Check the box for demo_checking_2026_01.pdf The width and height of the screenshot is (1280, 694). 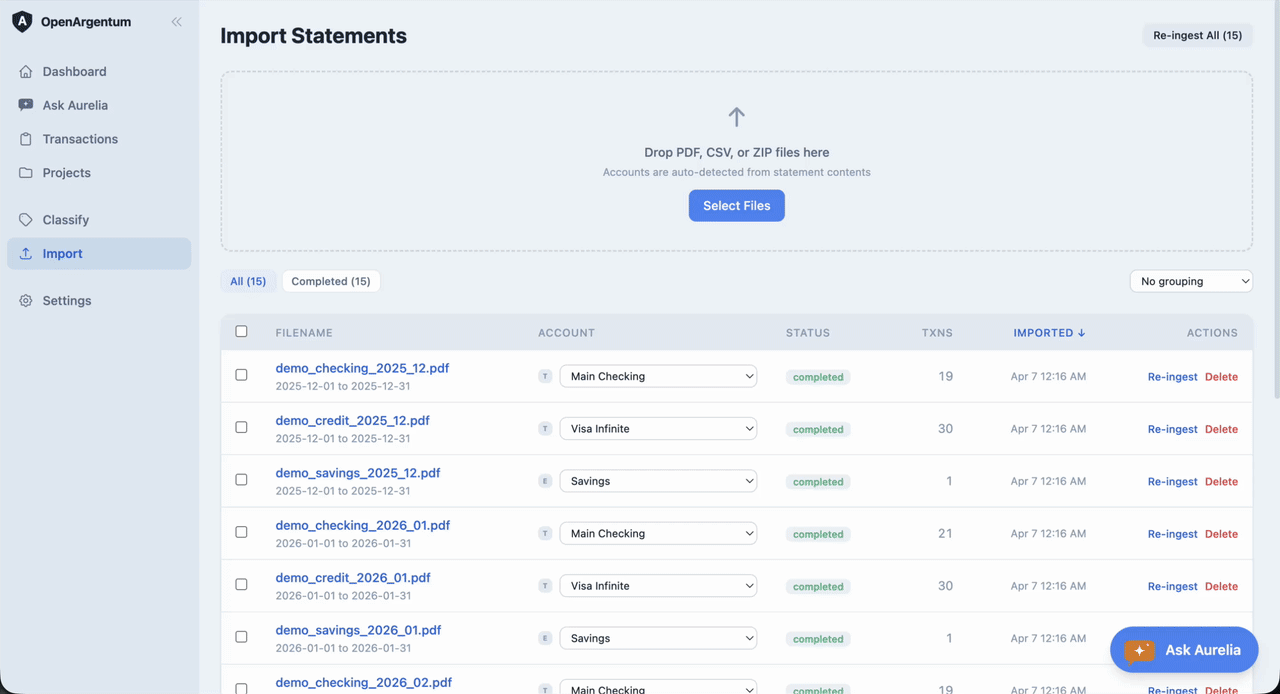coord(241,532)
